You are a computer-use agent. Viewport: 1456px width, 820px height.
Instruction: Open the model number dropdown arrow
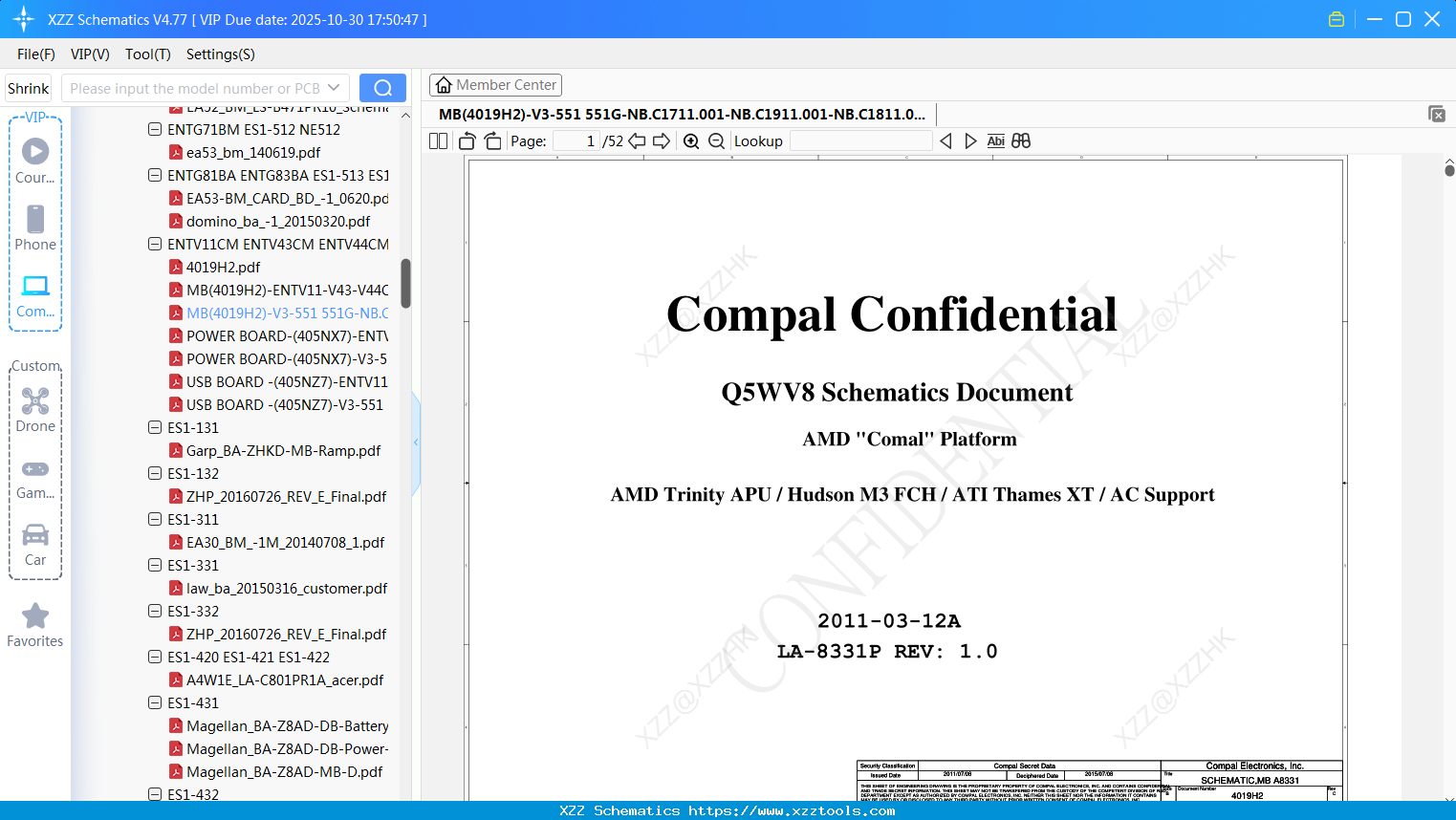334,88
